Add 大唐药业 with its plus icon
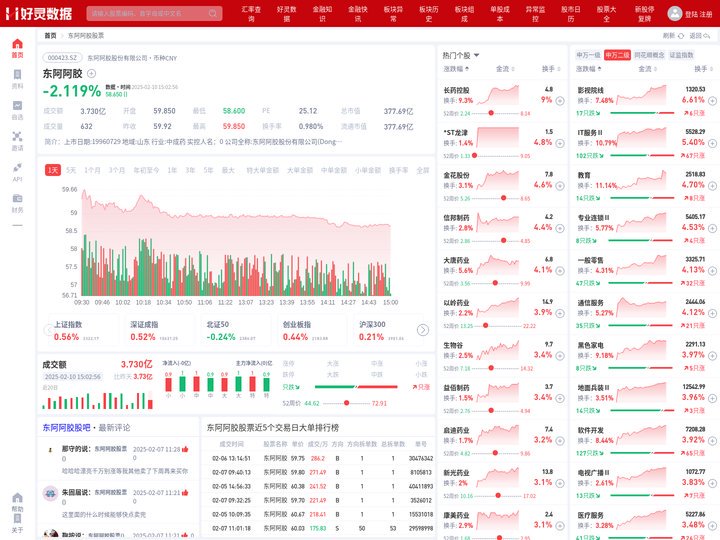The width and height of the screenshot is (720, 540). (x=560, y=271)
